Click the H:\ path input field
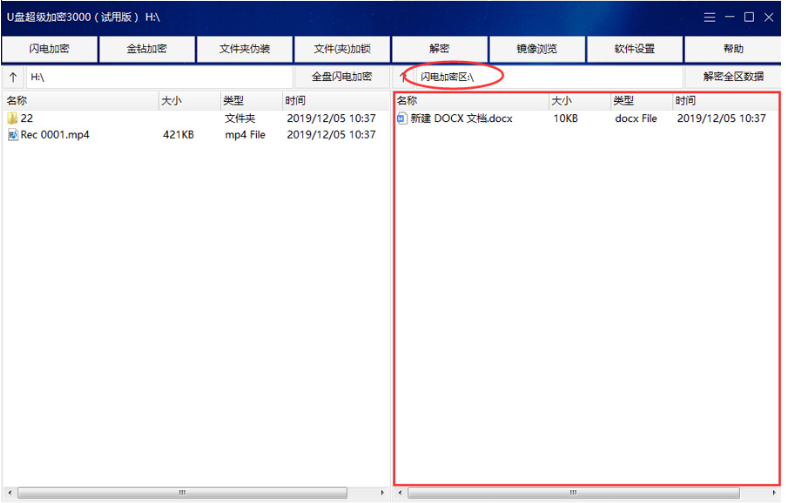Screen dimensions: 786x503 160,77
